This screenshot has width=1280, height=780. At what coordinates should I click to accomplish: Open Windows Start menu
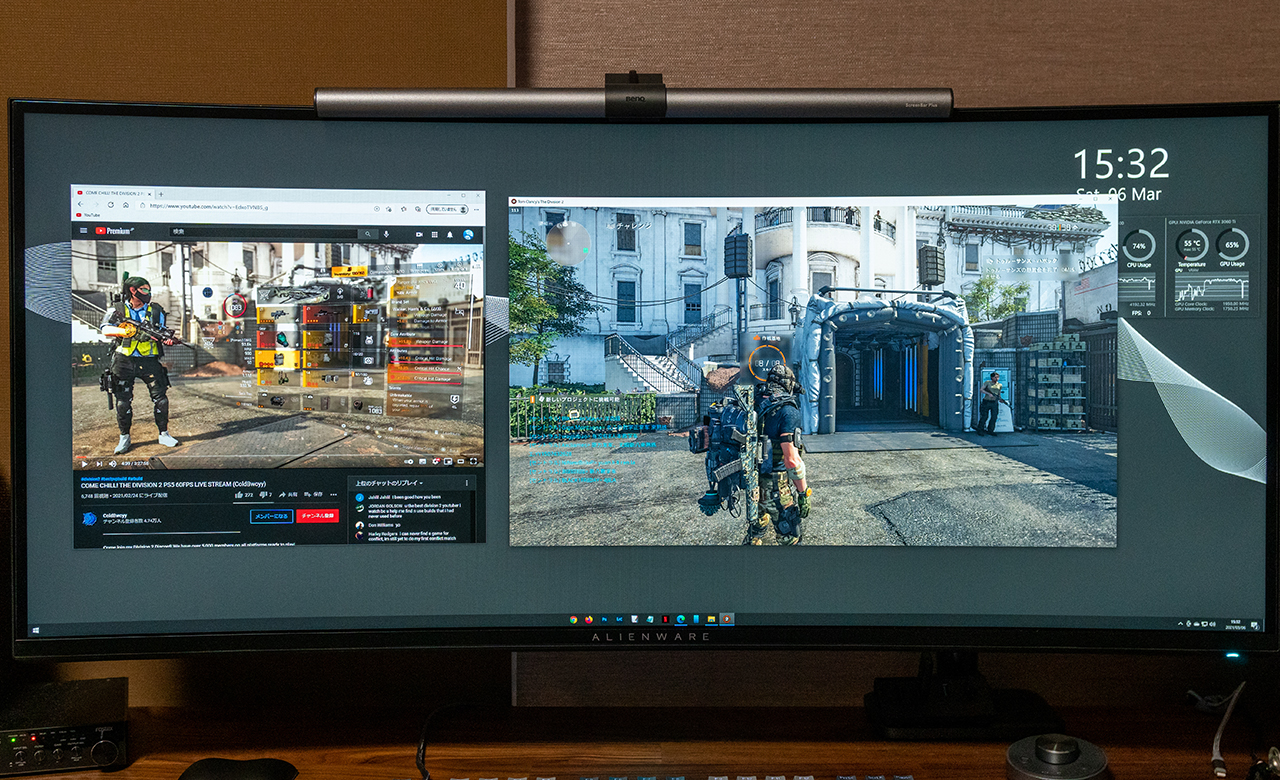coord(36,631)
